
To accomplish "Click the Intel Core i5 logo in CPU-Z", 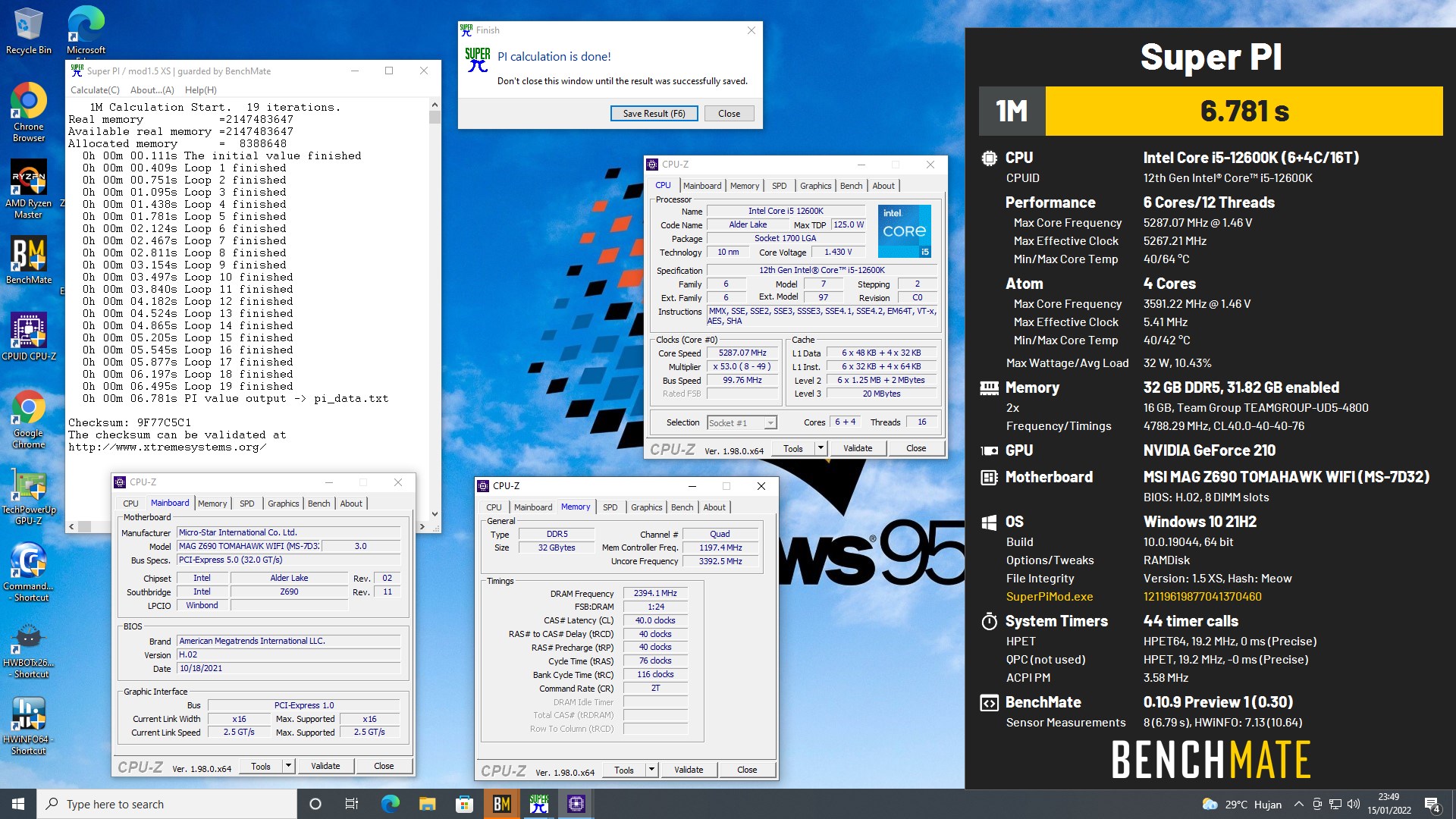I will pos(905,231).
